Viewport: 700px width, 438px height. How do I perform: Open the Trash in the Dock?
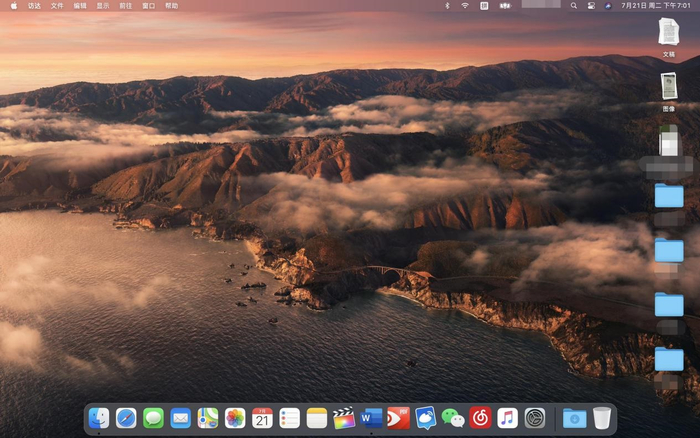601,418
